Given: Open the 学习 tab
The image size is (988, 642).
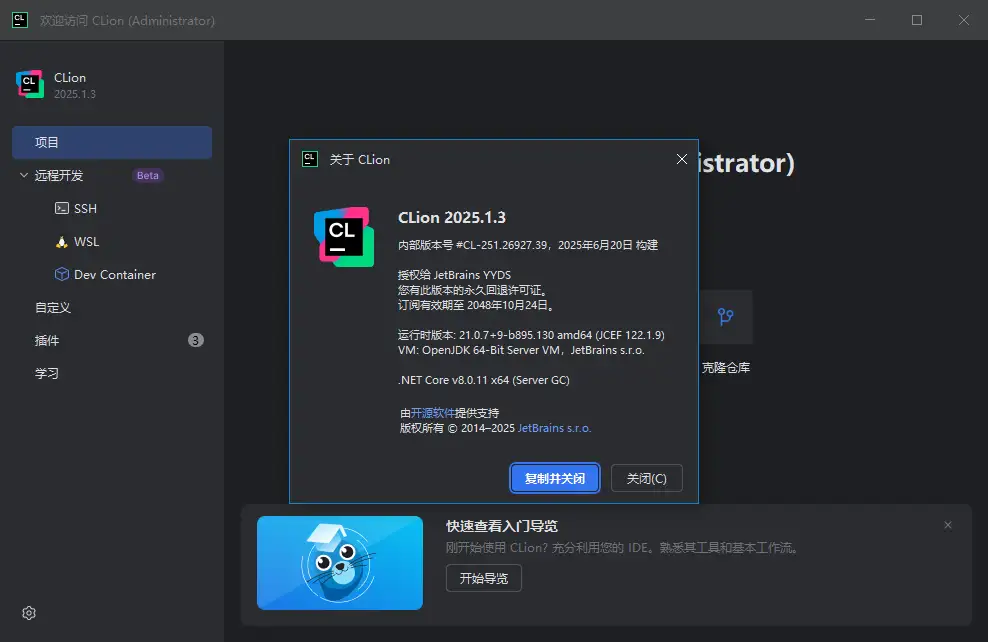Looking at the screenshot, I should pyautogui.click(x=47, y=374).
